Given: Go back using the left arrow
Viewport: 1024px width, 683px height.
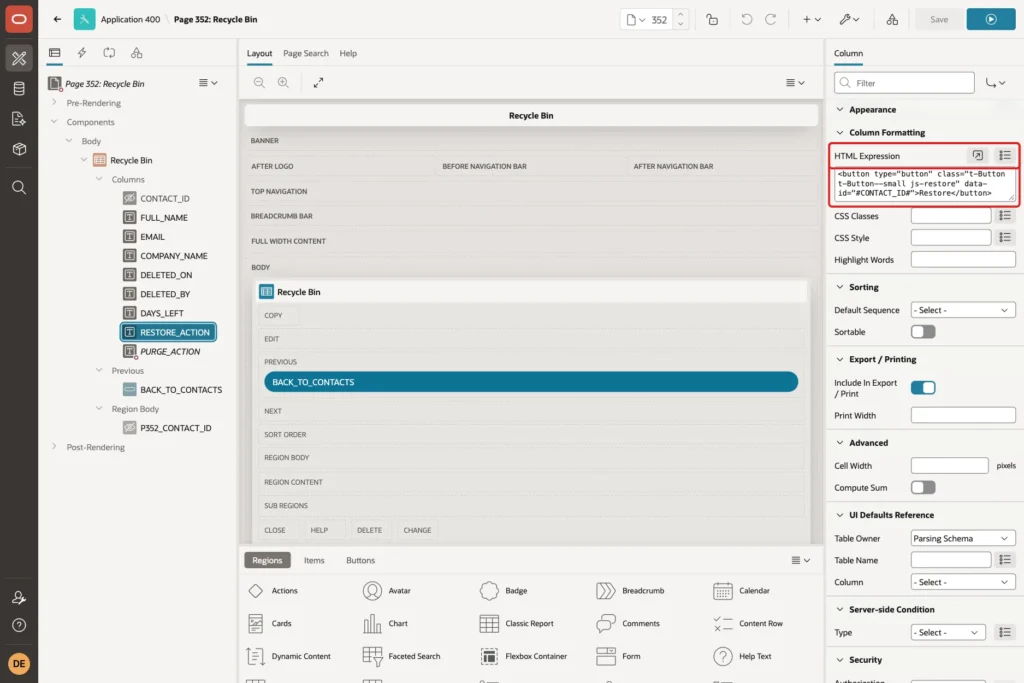Looking at the screenshot, I should tap(57, 19).
